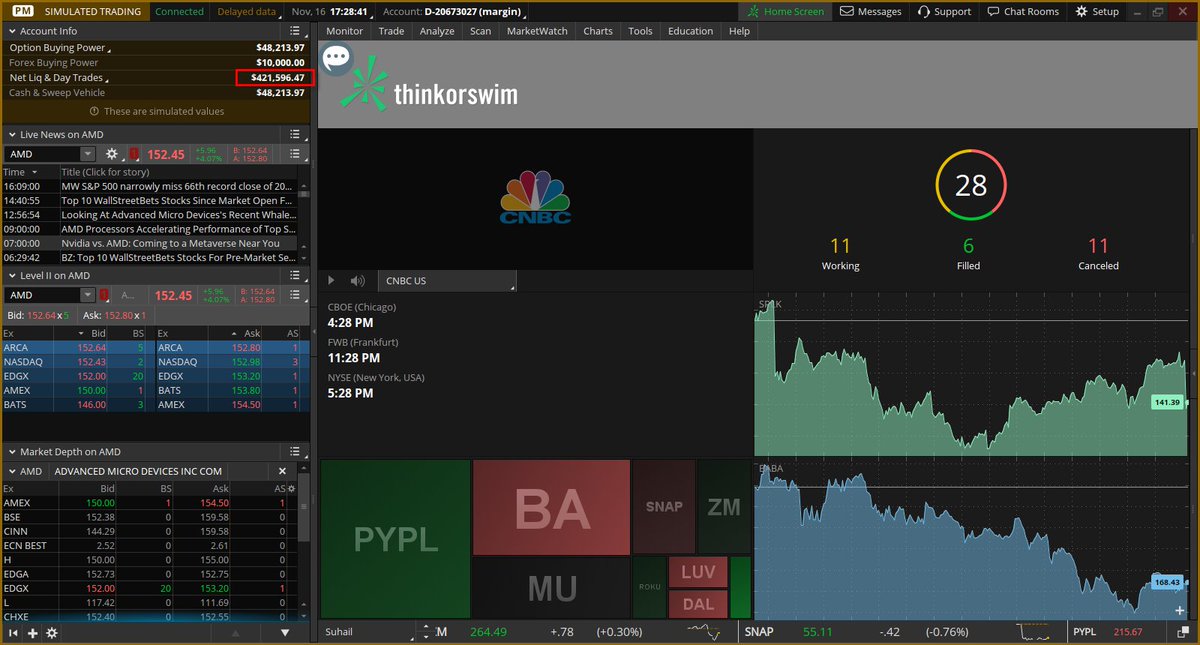Click the PYPL heat map tile
Screen dimensions: 1200x645
click(x=397, y=540)
